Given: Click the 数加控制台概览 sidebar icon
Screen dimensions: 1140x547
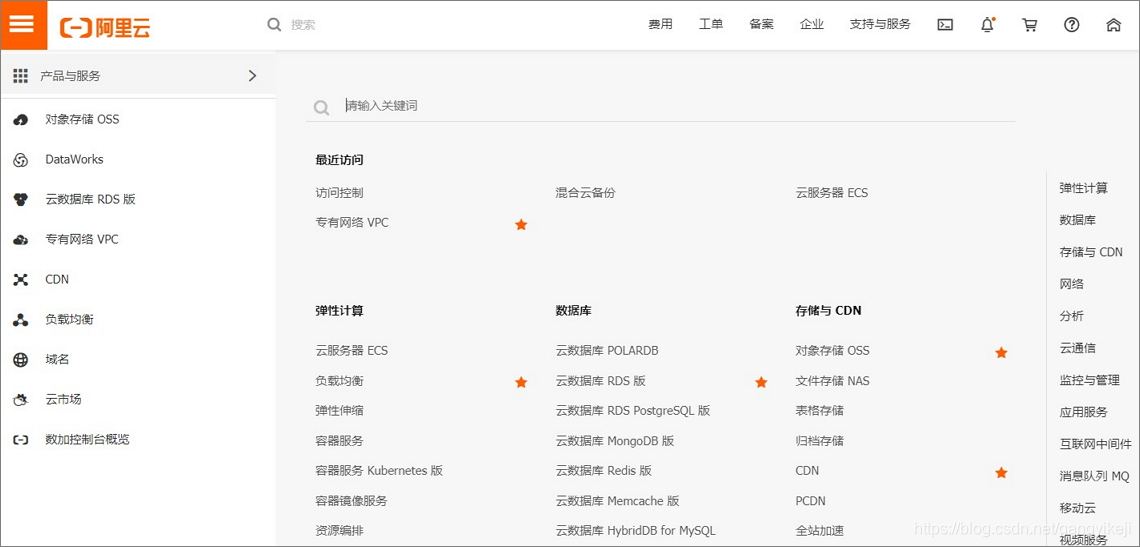Looking at the screenshot, I should [x=21, y=439].
